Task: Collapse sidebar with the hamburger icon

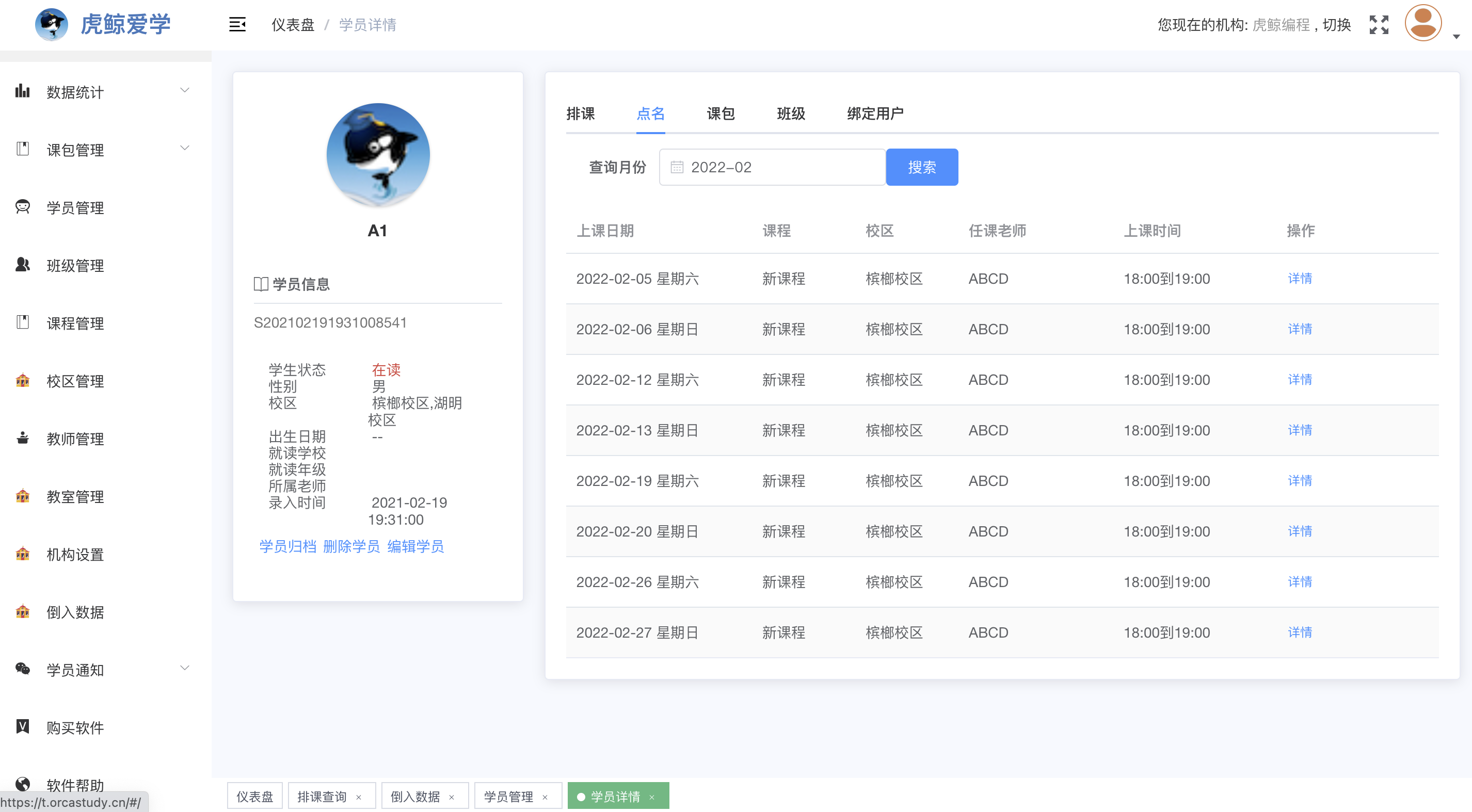Action: 237,25
